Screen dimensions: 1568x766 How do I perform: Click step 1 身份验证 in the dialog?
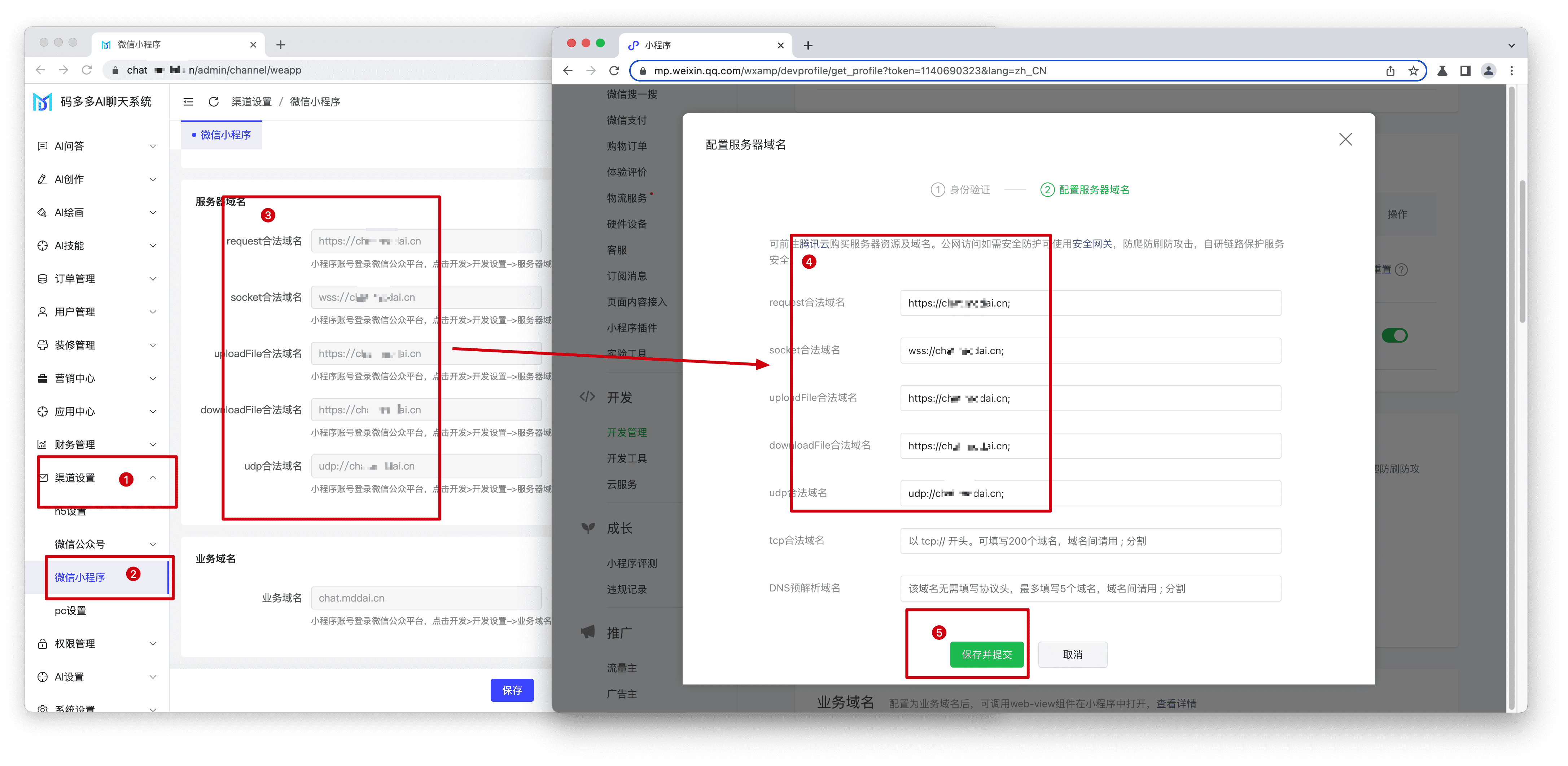[960, 190]
